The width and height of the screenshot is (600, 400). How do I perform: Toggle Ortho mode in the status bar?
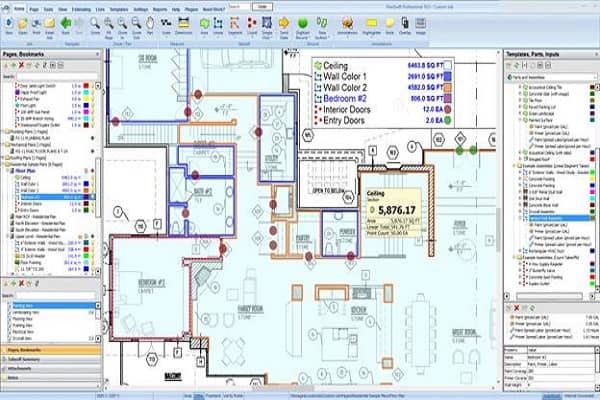(198, 396)
